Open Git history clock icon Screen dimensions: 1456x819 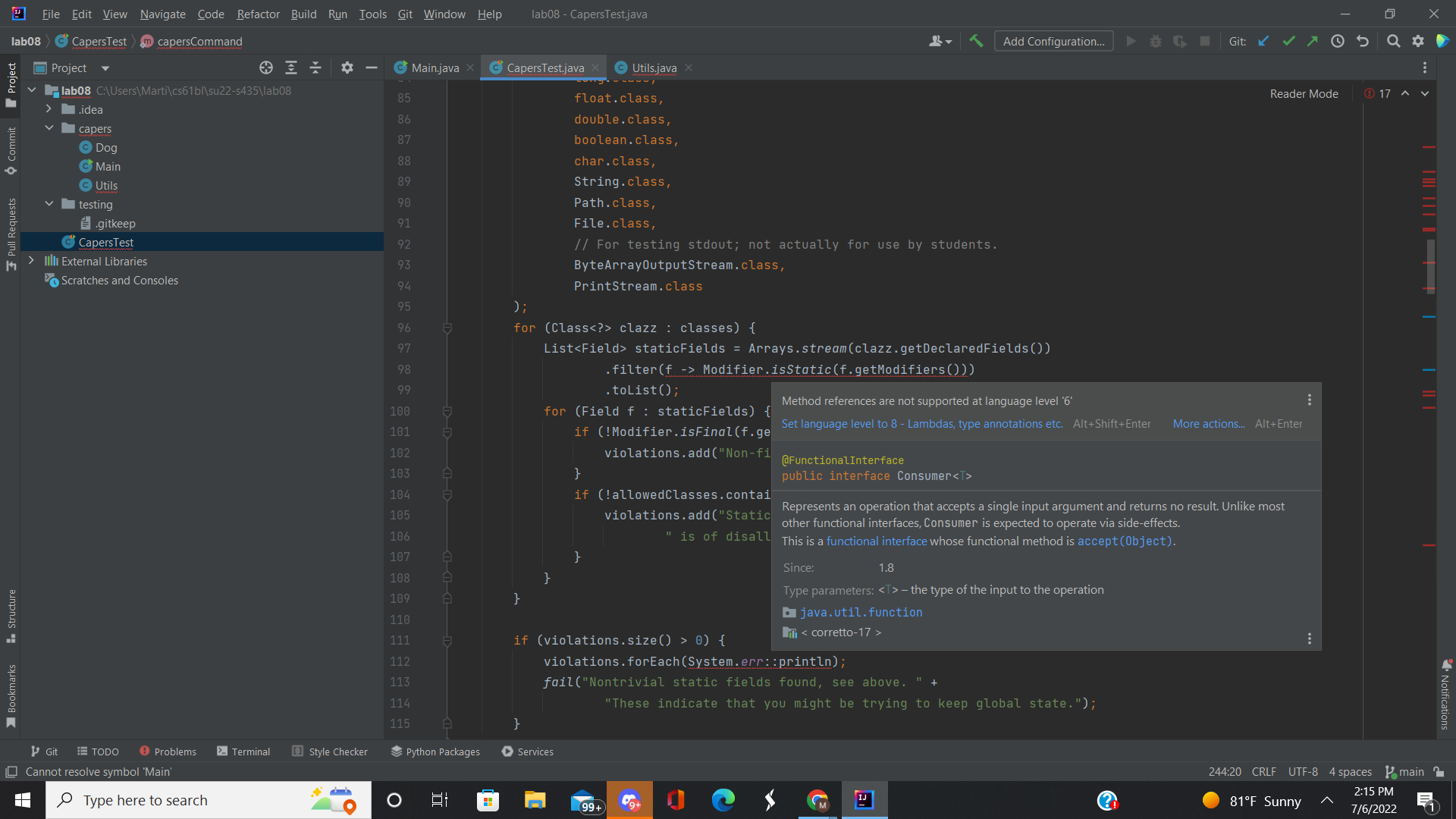1338,41
